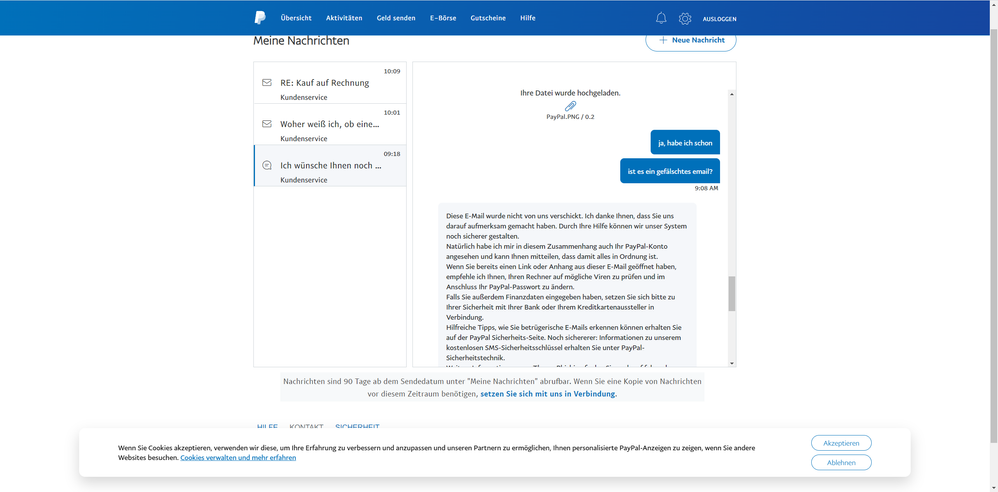
Task: Log out via Ausloggen
Action: (x=720, y=19)
